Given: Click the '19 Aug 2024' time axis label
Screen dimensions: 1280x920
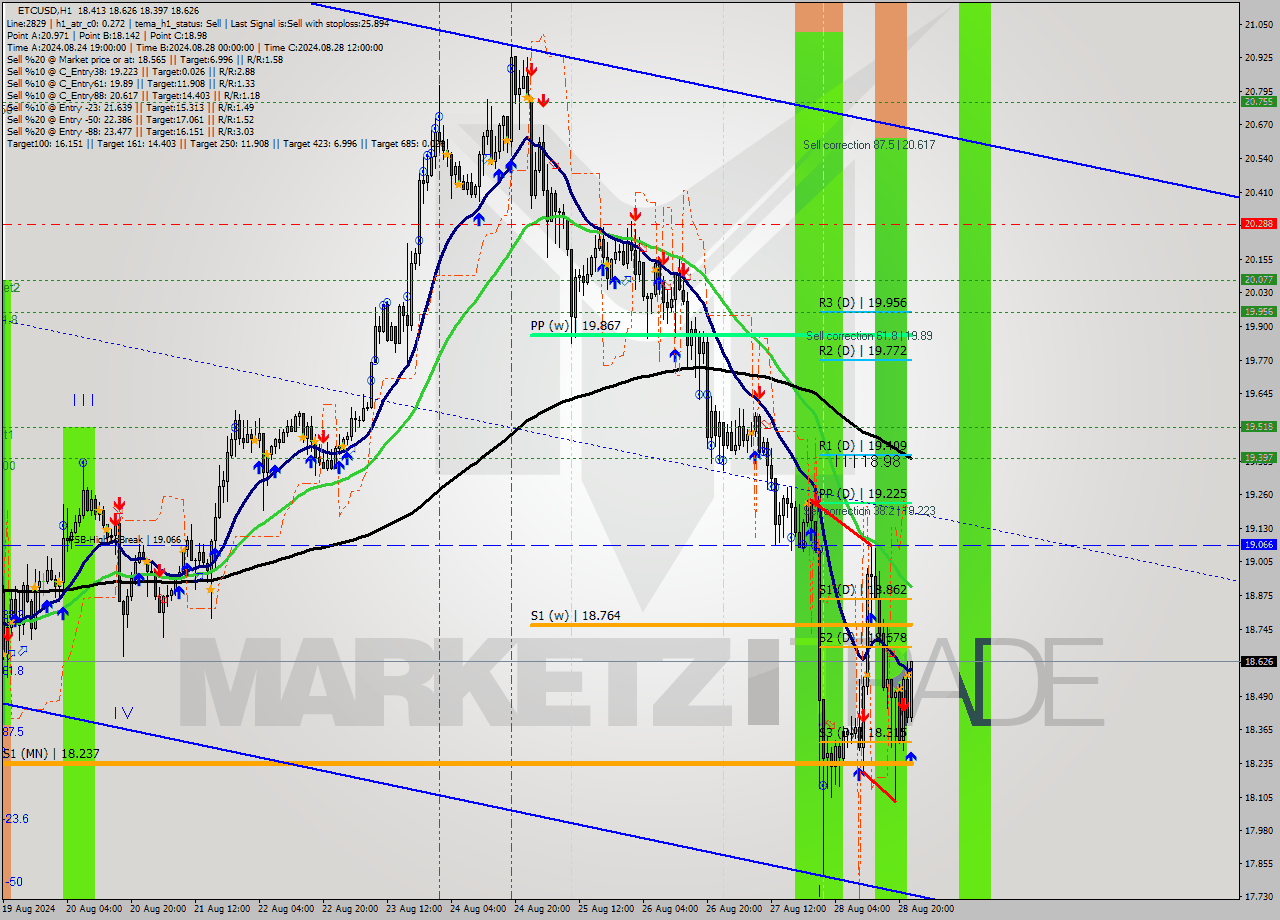Looking at the screenshot, I should (x=29, y=909).
